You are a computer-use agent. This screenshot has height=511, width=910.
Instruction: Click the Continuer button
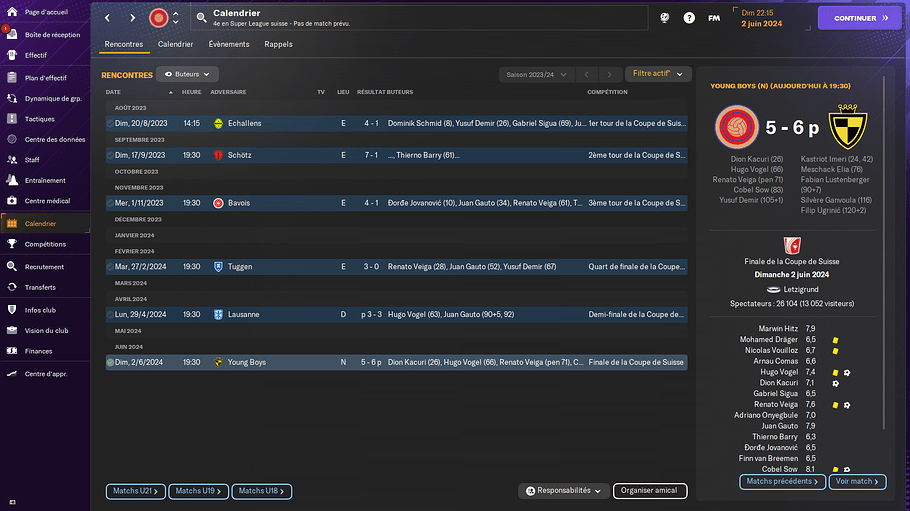point(859,18)
